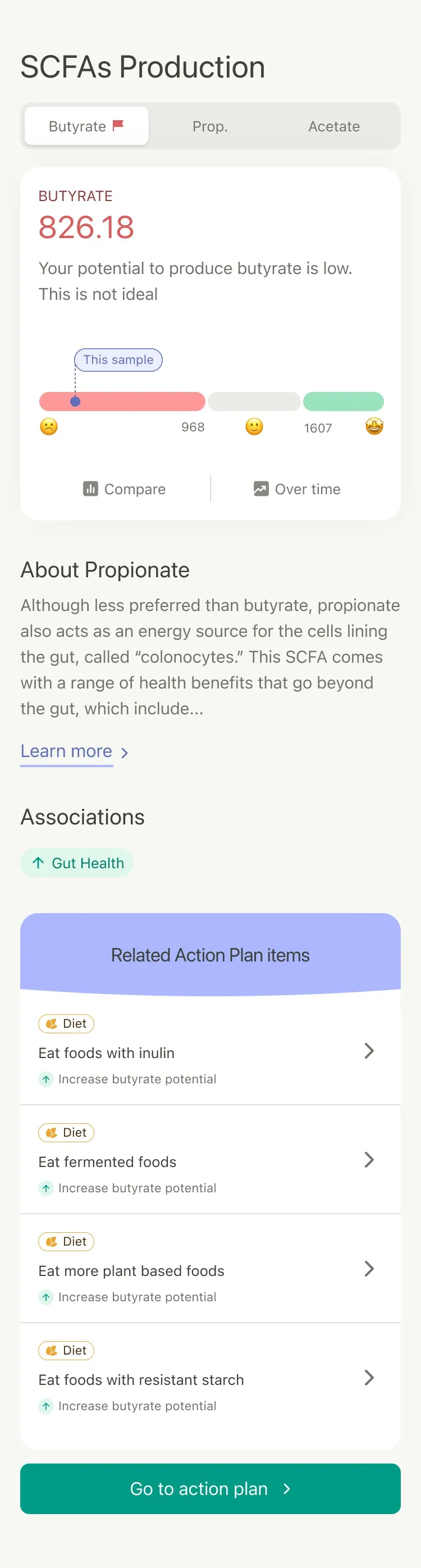Click the Gut Health up arrow icon
The height and width of the screenshot is (1568, 421).
(38, 863)
